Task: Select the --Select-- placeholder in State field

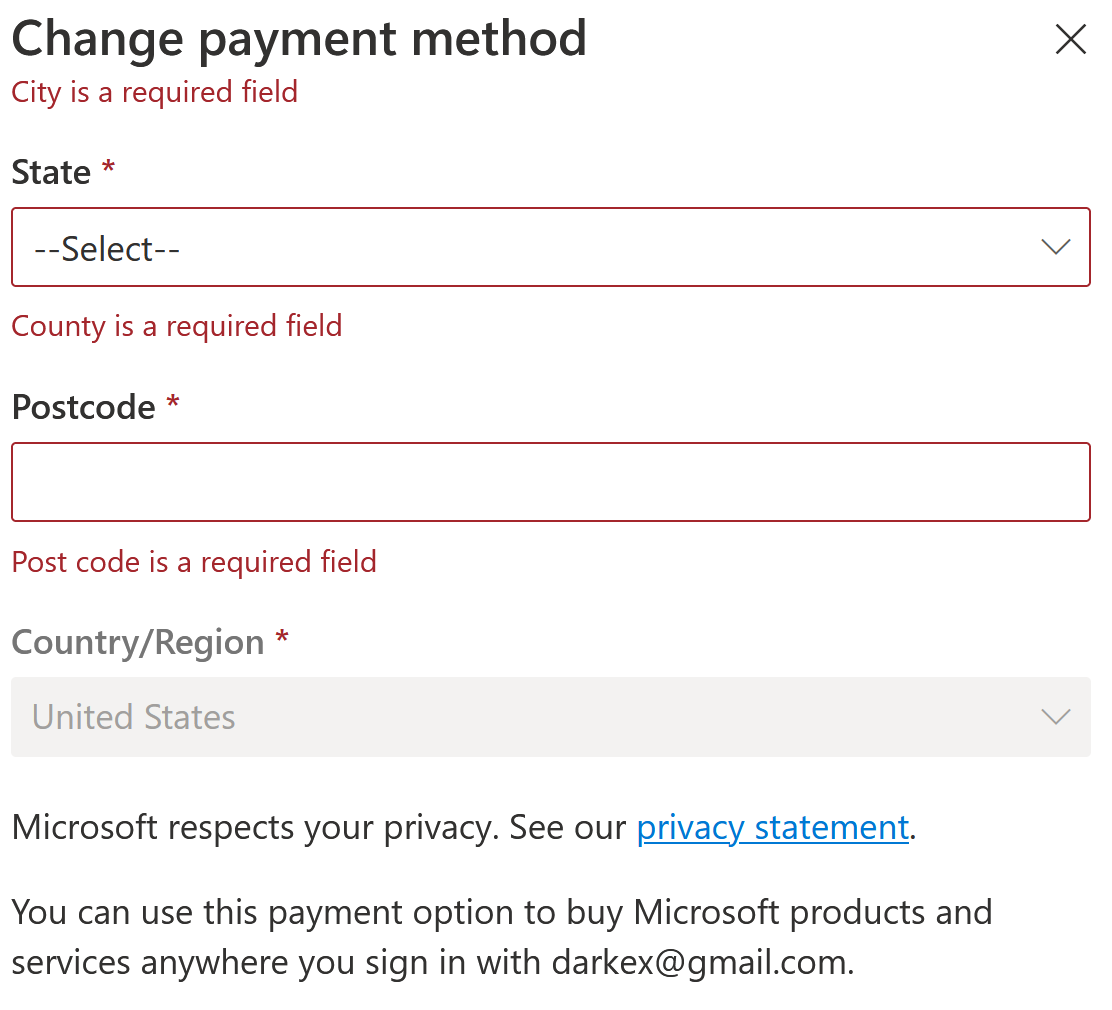Action: tap(105, 247)
